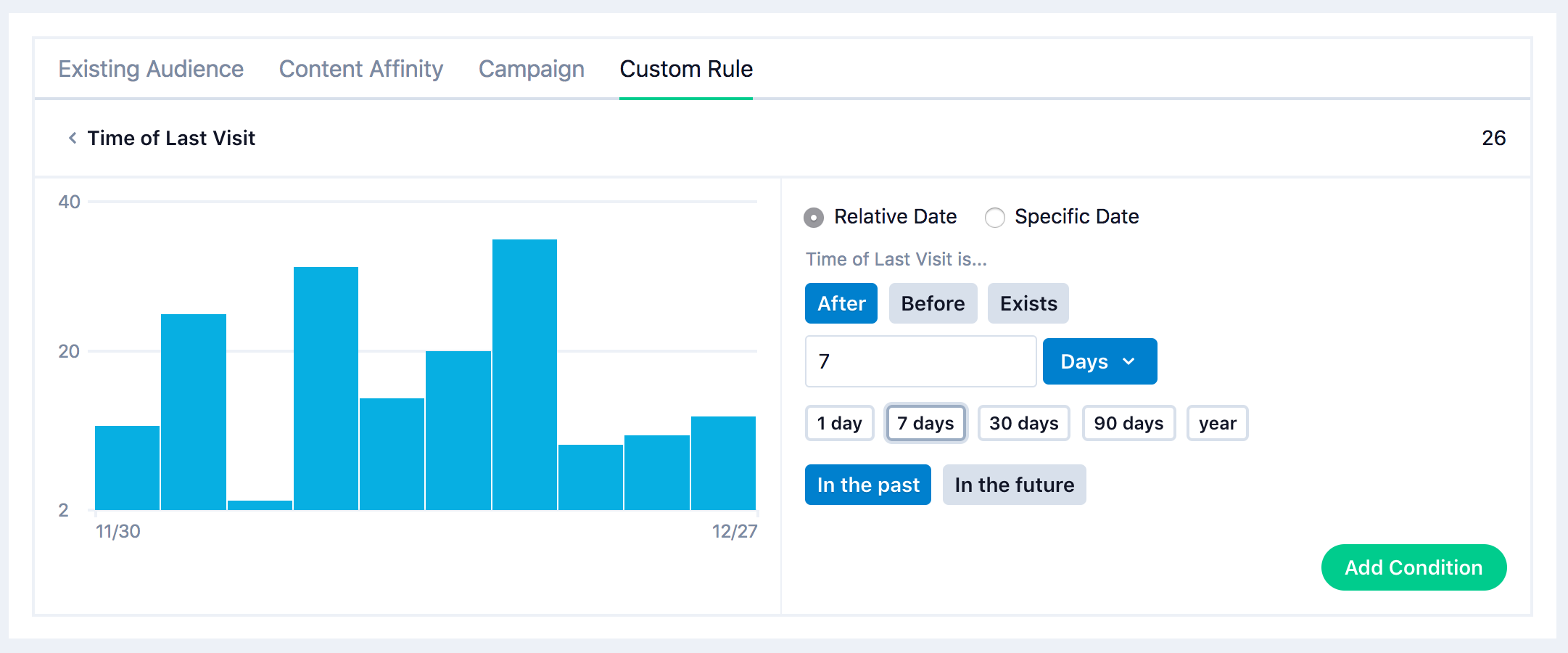This screenshot has height=653, width=1568.
Task: Click the back chevron beside Time of Last Visit
Action: (x=73, y=138)
